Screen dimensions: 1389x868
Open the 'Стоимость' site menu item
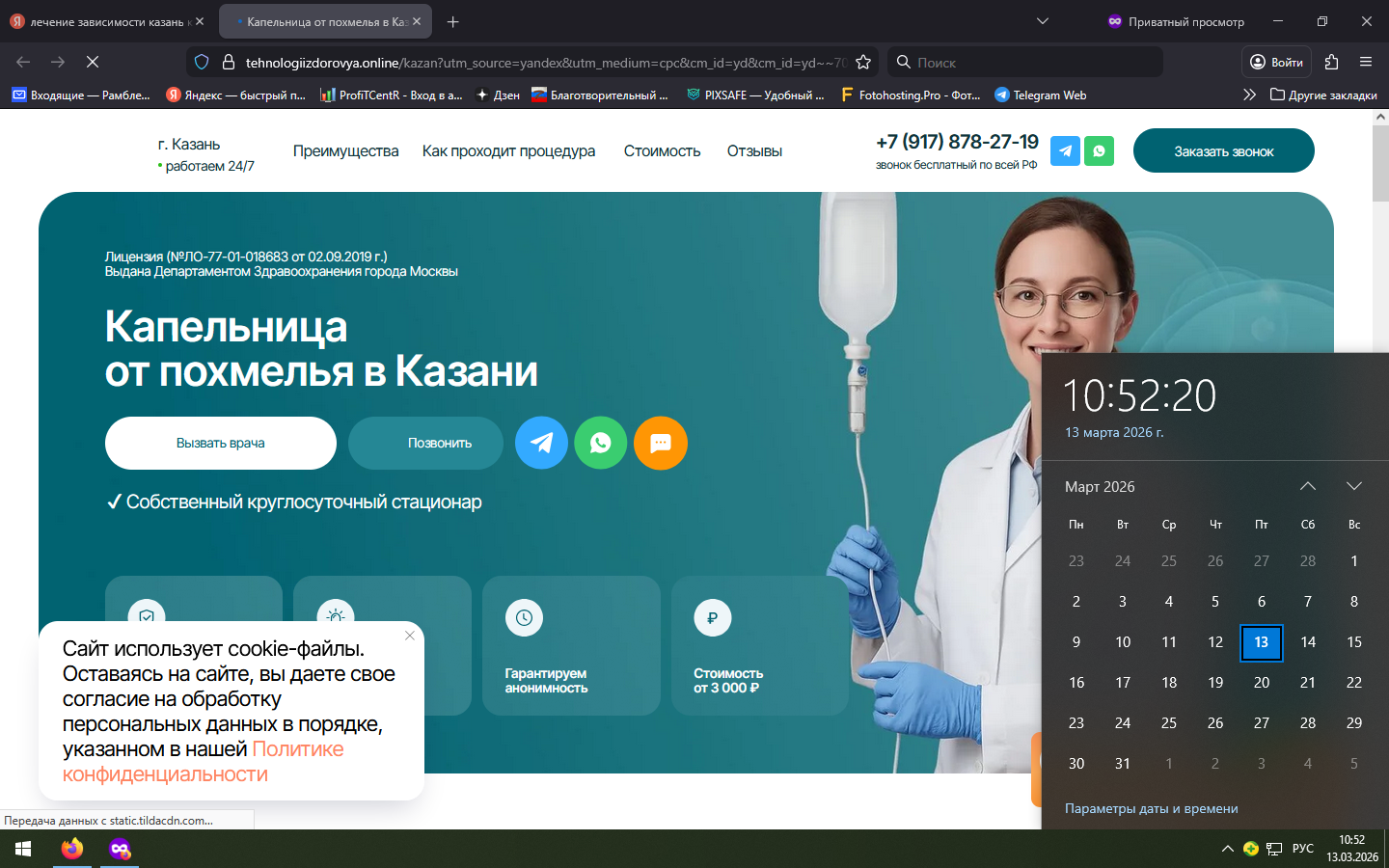[662, 151]
